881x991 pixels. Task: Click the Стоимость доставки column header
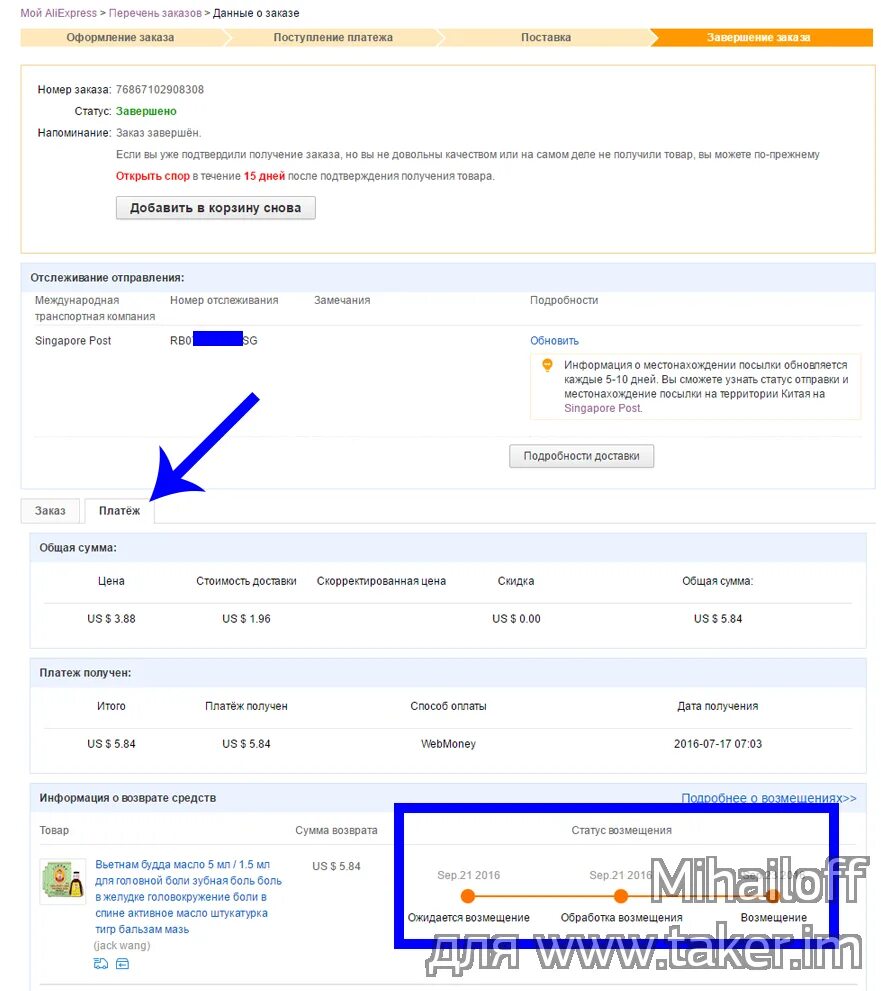point(246,581)
